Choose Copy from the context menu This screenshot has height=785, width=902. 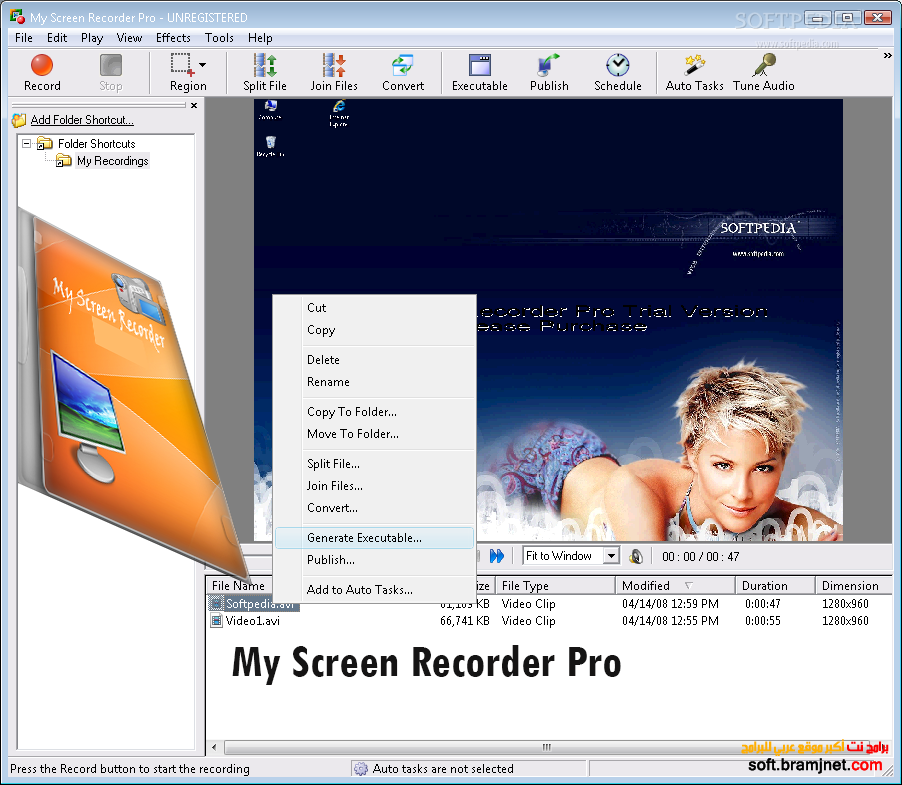coord(375,330)
